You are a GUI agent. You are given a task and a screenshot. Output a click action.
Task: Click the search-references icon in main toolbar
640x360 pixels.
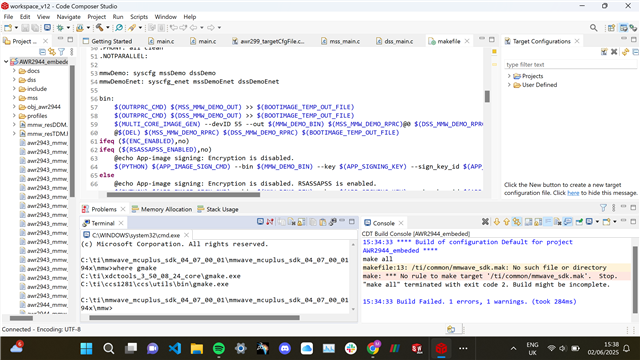[x=119, y=28]
